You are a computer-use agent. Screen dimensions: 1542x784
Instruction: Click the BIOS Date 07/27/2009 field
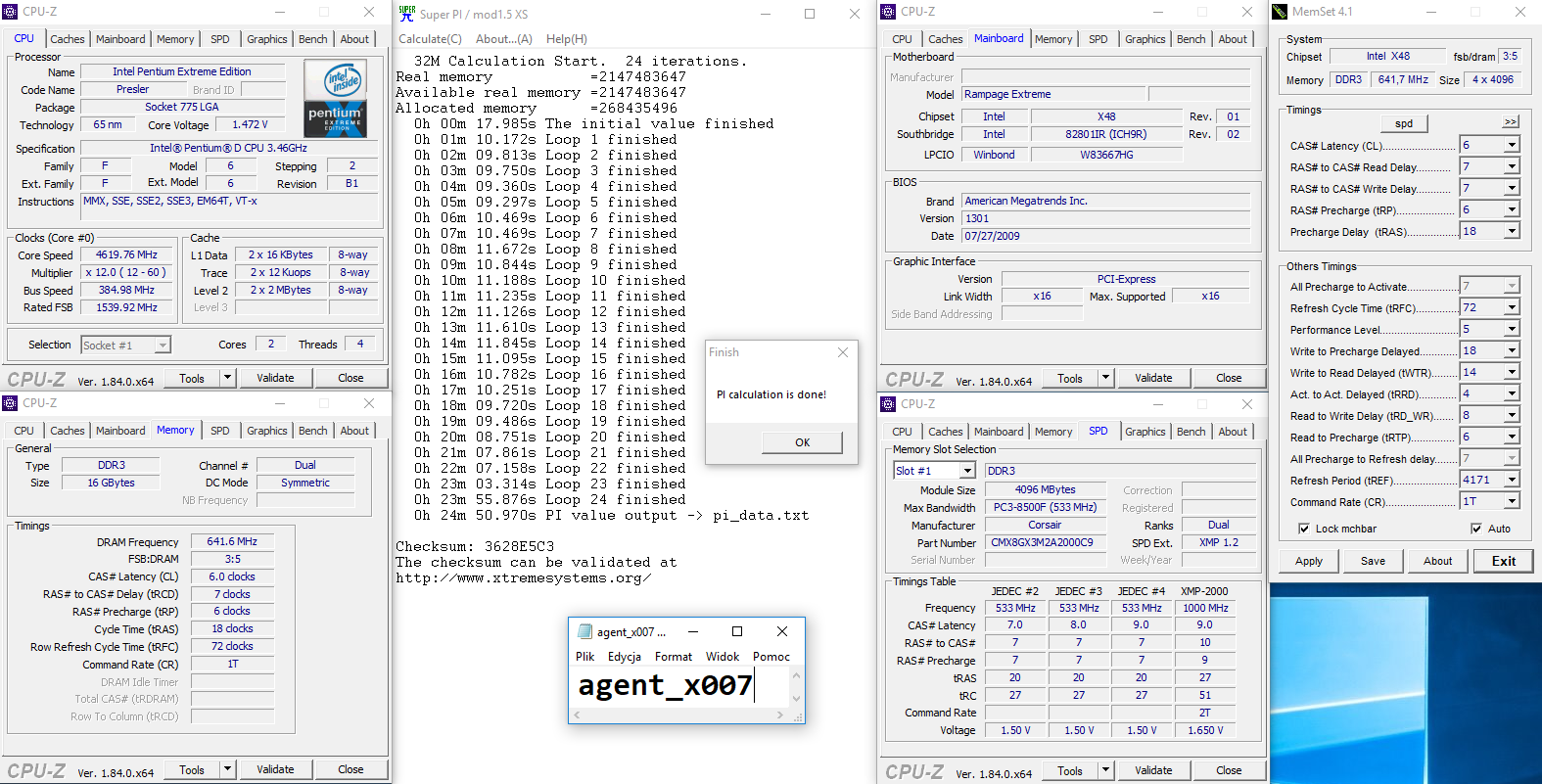pyautogui.click(x=1106, y=236)
